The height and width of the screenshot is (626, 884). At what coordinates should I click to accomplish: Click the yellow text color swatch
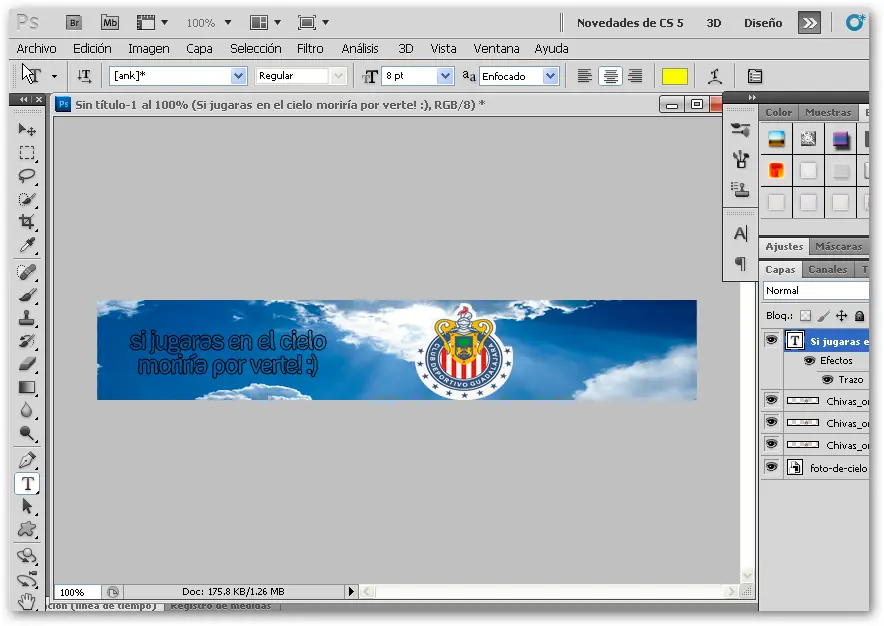click(x=674, y=76)
